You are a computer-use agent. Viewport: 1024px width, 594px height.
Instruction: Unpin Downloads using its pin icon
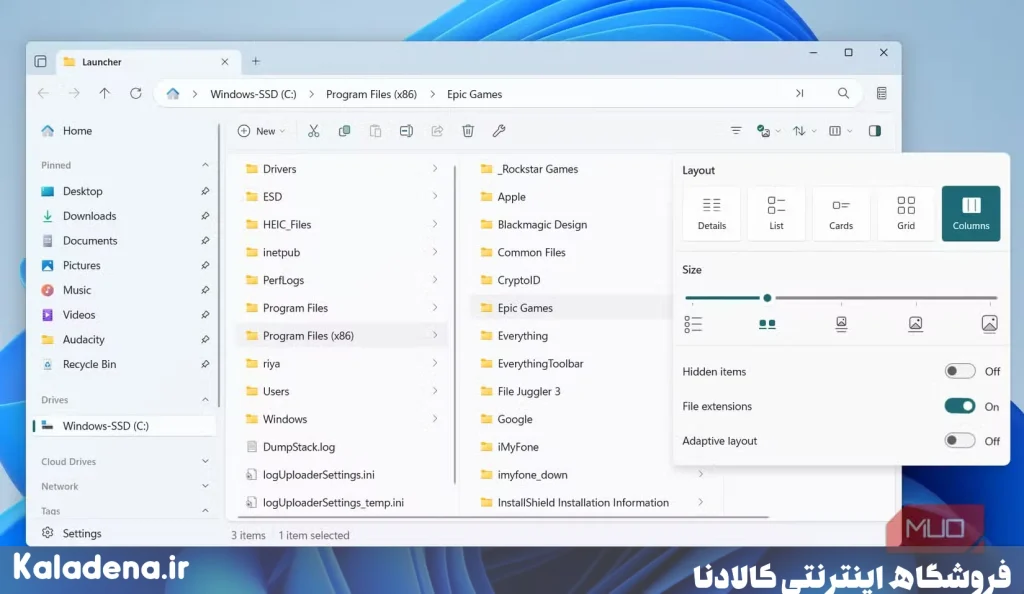coord(205,216)
